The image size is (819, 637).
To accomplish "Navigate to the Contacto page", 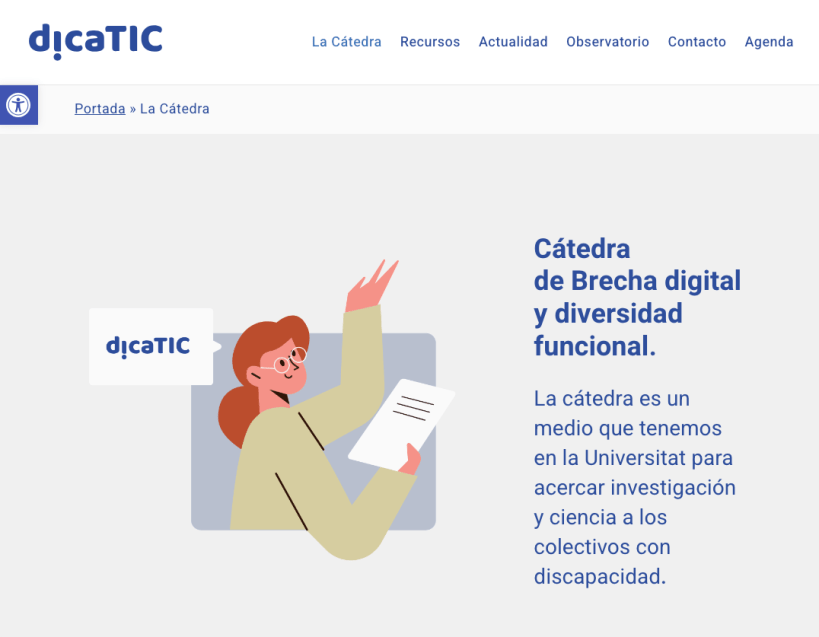I will pyautogui.click(x=697, y=42).
